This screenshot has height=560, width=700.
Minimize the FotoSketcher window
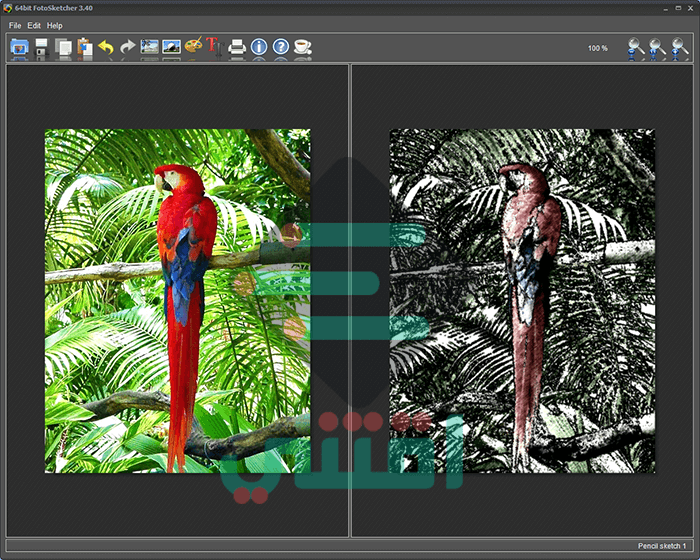click(666, 8)
